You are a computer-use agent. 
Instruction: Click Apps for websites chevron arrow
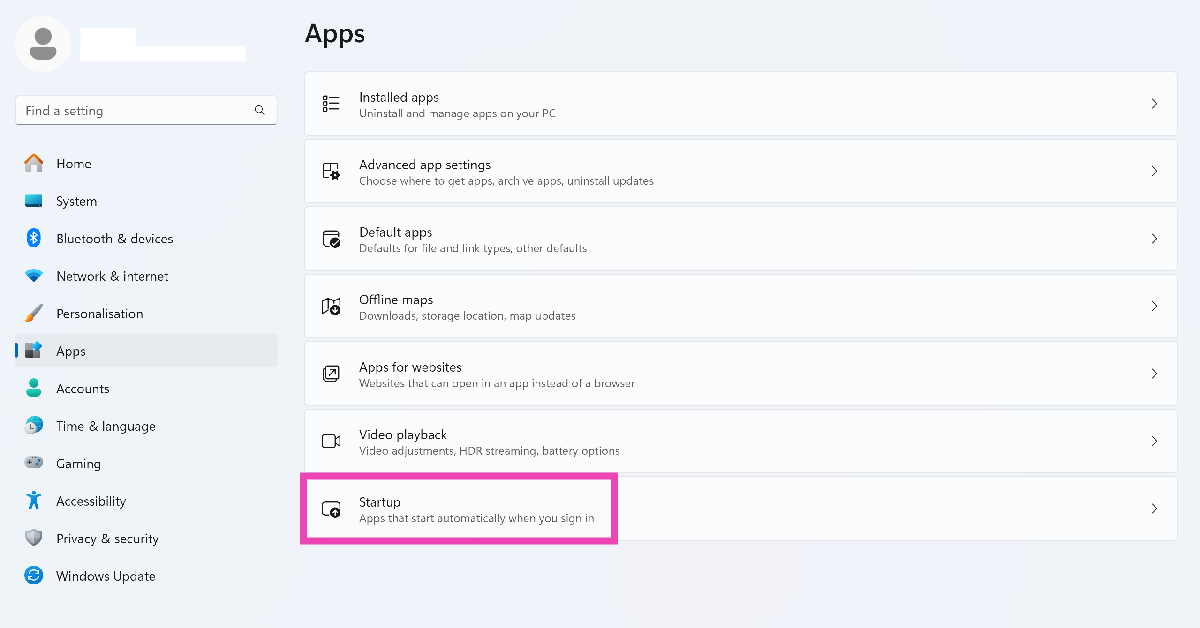[x=1154, y=373]
